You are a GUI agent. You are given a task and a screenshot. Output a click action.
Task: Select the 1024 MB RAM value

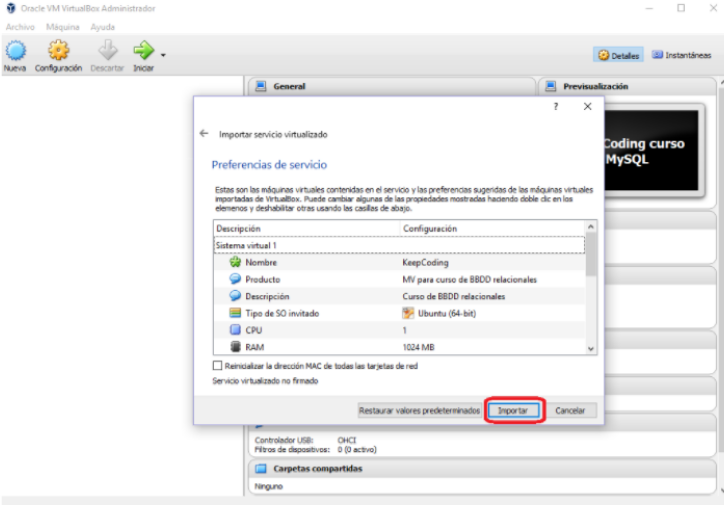coord(418,347)
